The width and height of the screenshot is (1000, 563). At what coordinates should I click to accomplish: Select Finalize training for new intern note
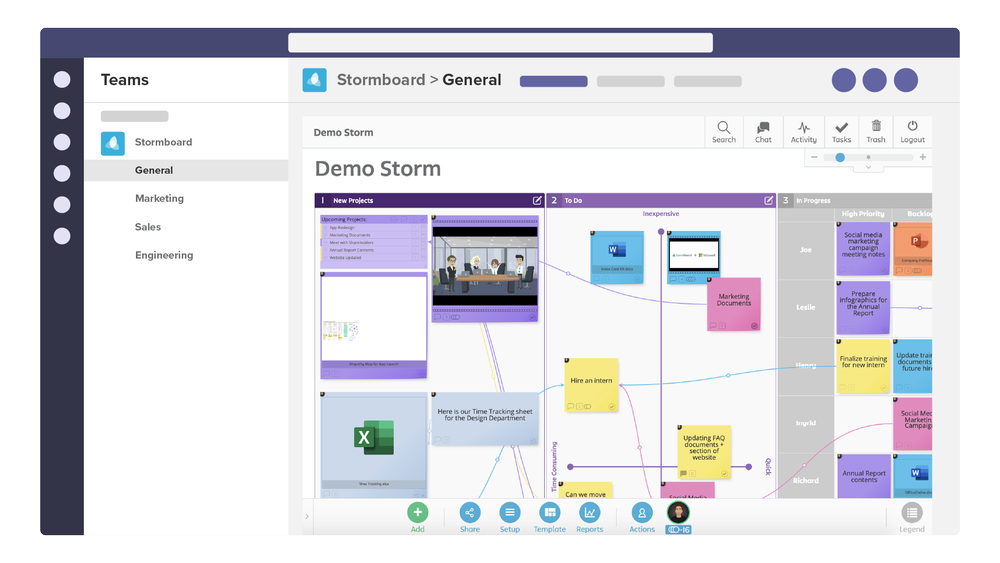coord(863,366)
